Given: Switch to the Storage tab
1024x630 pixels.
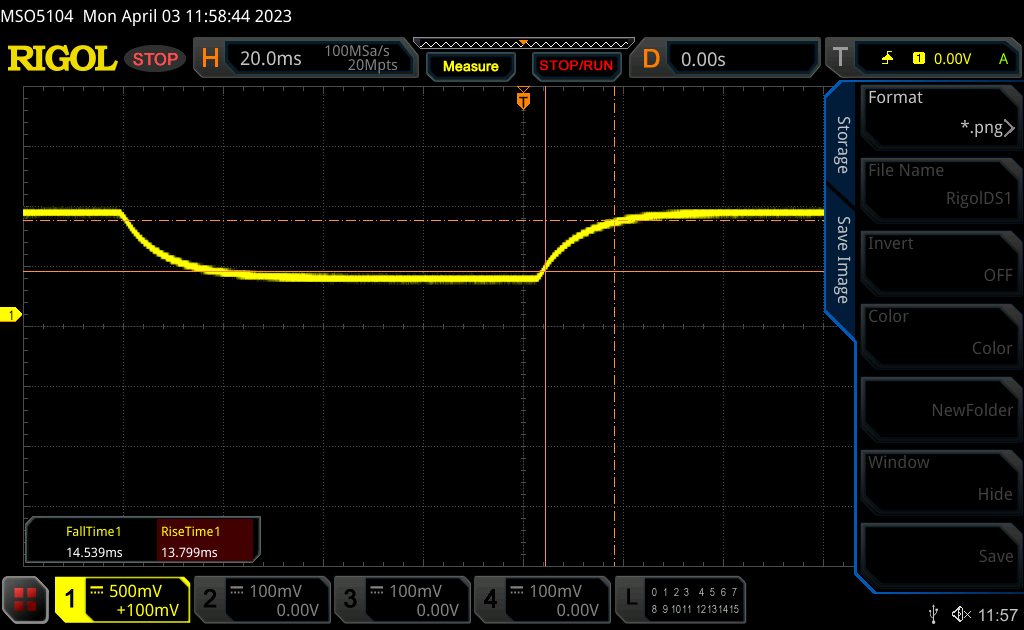Looking at the screenshot, I should 843,145.
